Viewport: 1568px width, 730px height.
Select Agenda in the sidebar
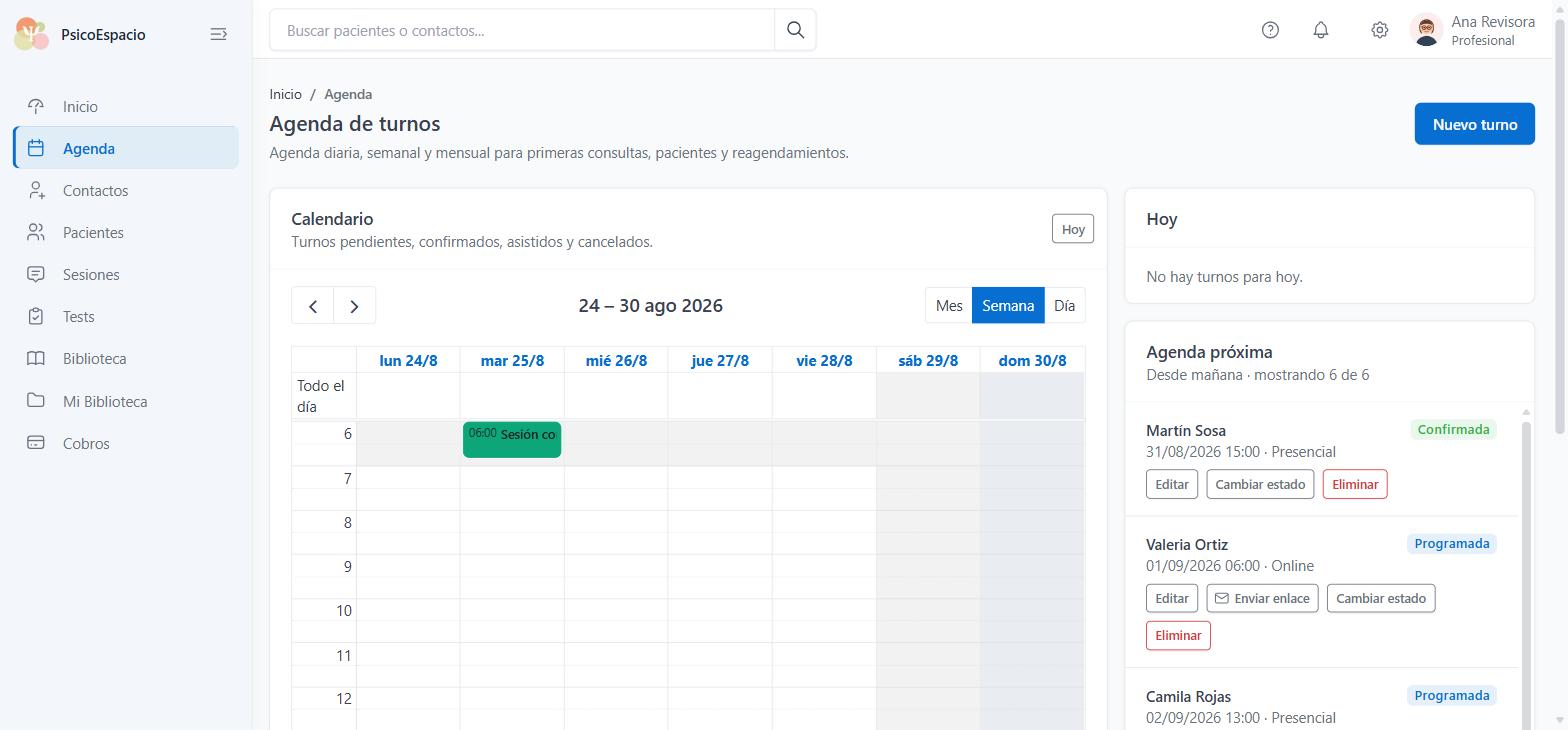point(126,148)
